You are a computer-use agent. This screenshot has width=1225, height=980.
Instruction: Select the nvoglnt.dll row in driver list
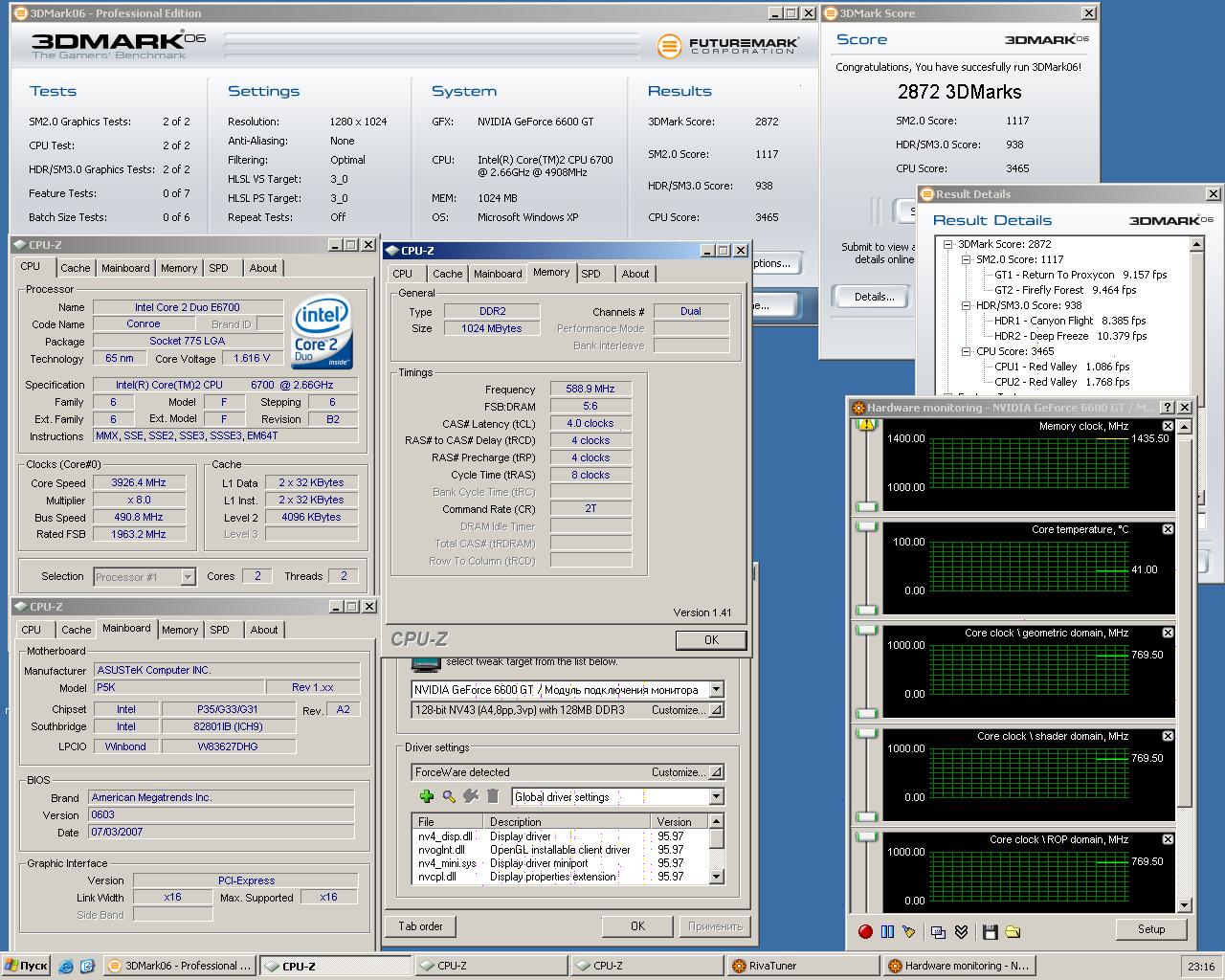(560, 850)
